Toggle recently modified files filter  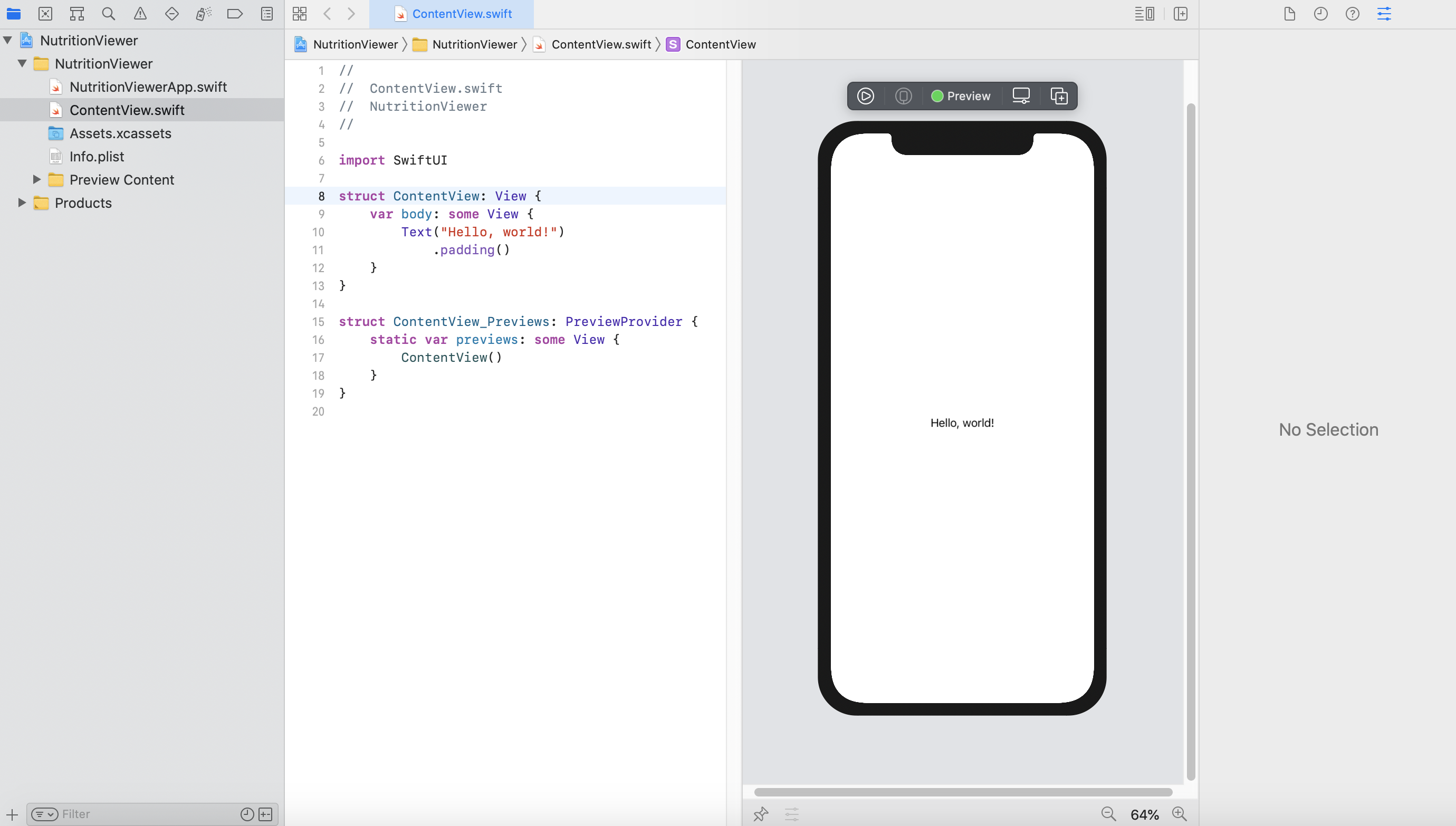click(x=247, y=814)
